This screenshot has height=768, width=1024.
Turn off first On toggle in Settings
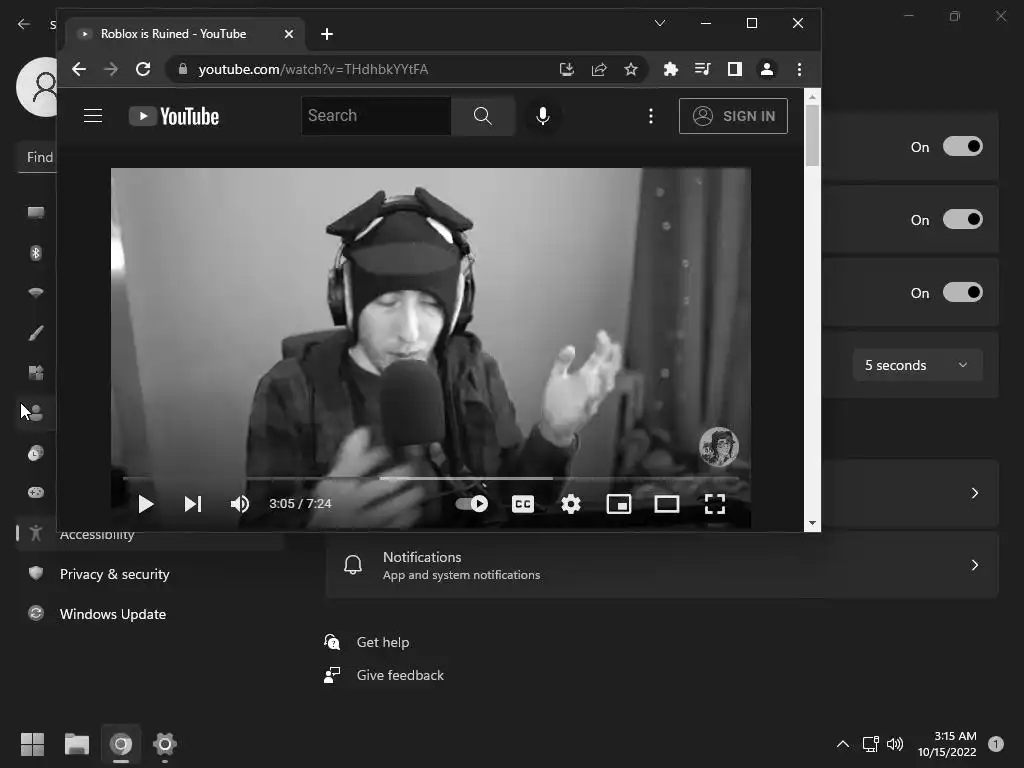coord(963,146)
